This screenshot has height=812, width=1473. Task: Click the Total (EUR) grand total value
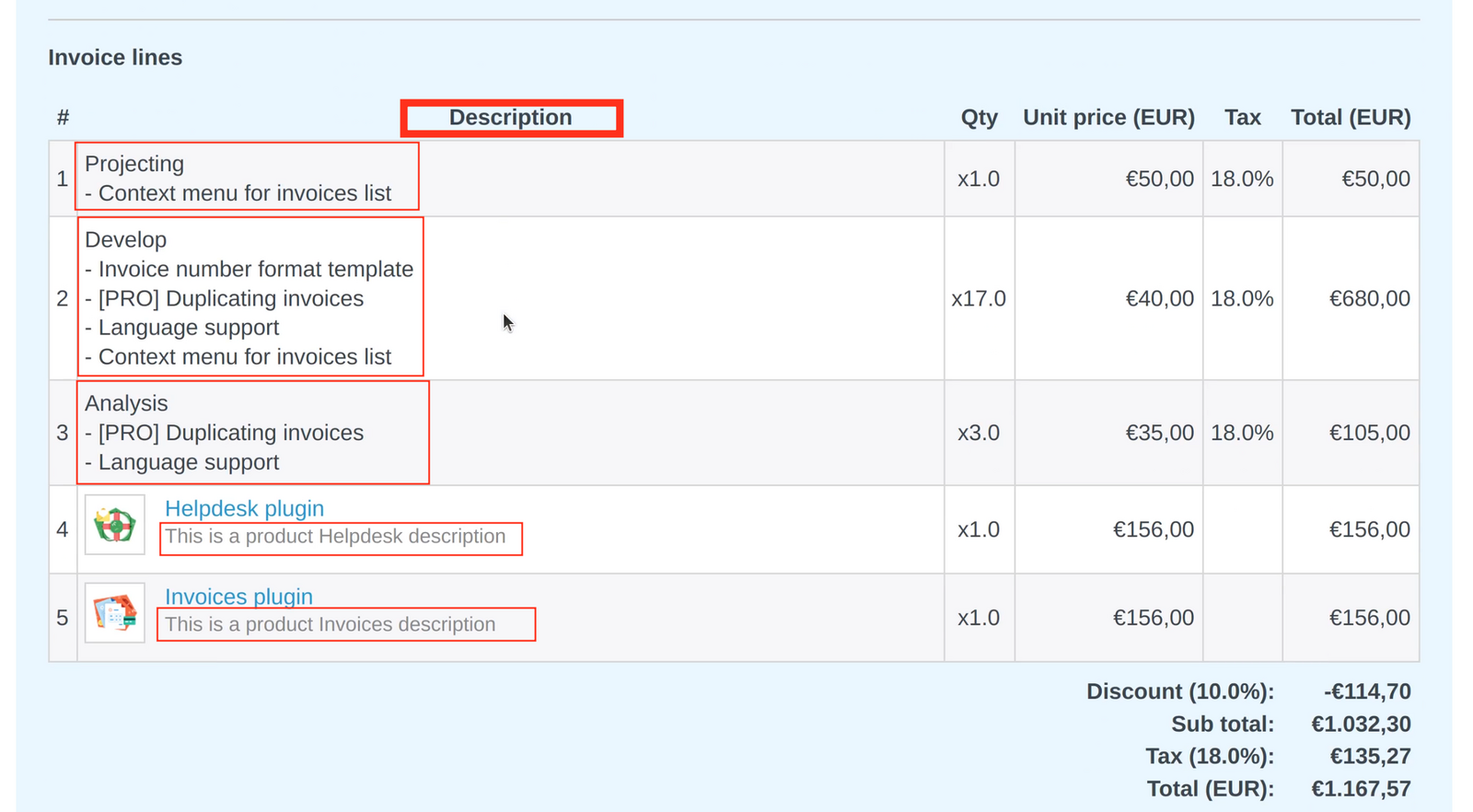1362,789
